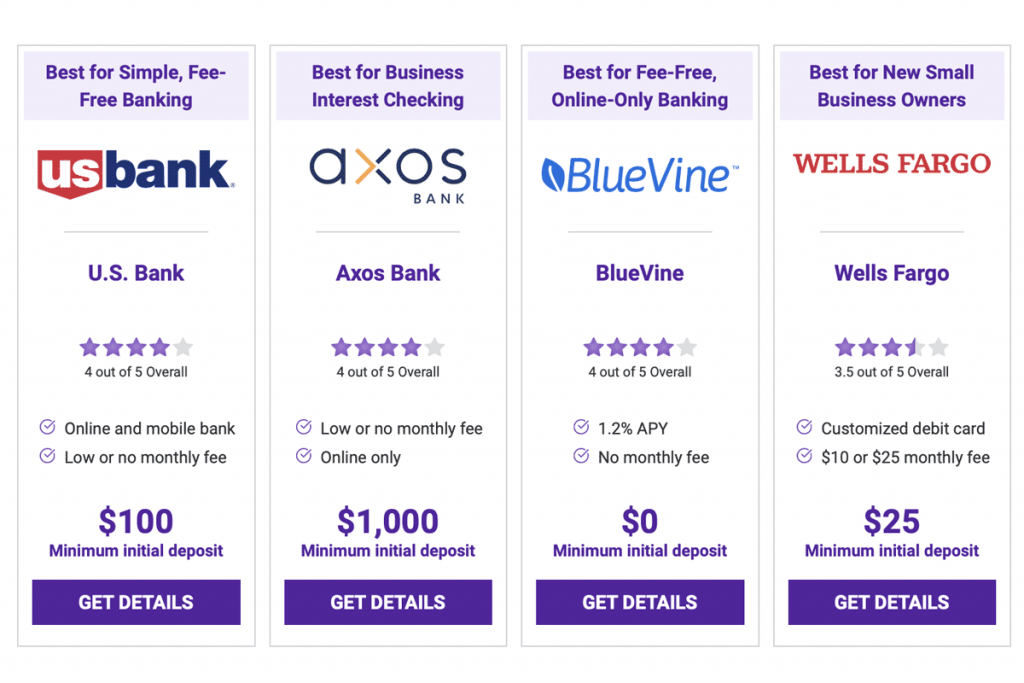Click the U.S. Bank logo
The image size is (1024, 683).
(136, 173)
